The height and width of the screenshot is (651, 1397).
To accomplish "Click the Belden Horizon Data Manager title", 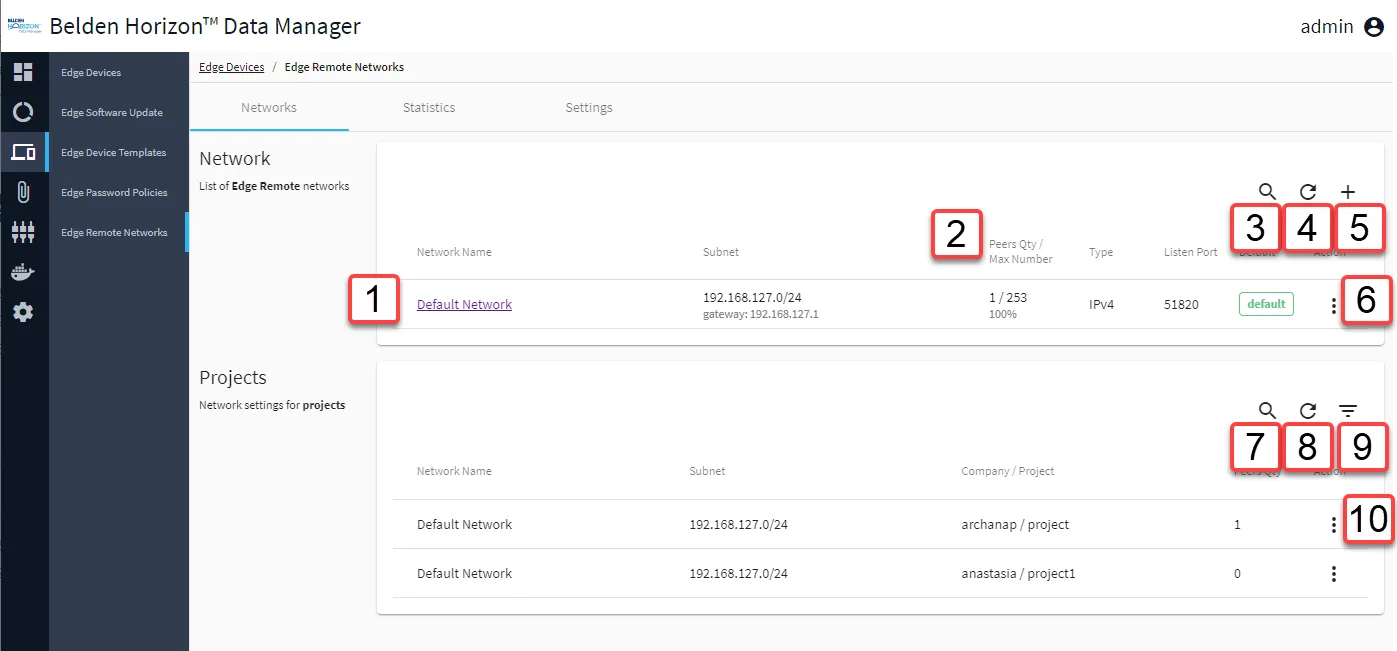I will [x=205, y=26].
